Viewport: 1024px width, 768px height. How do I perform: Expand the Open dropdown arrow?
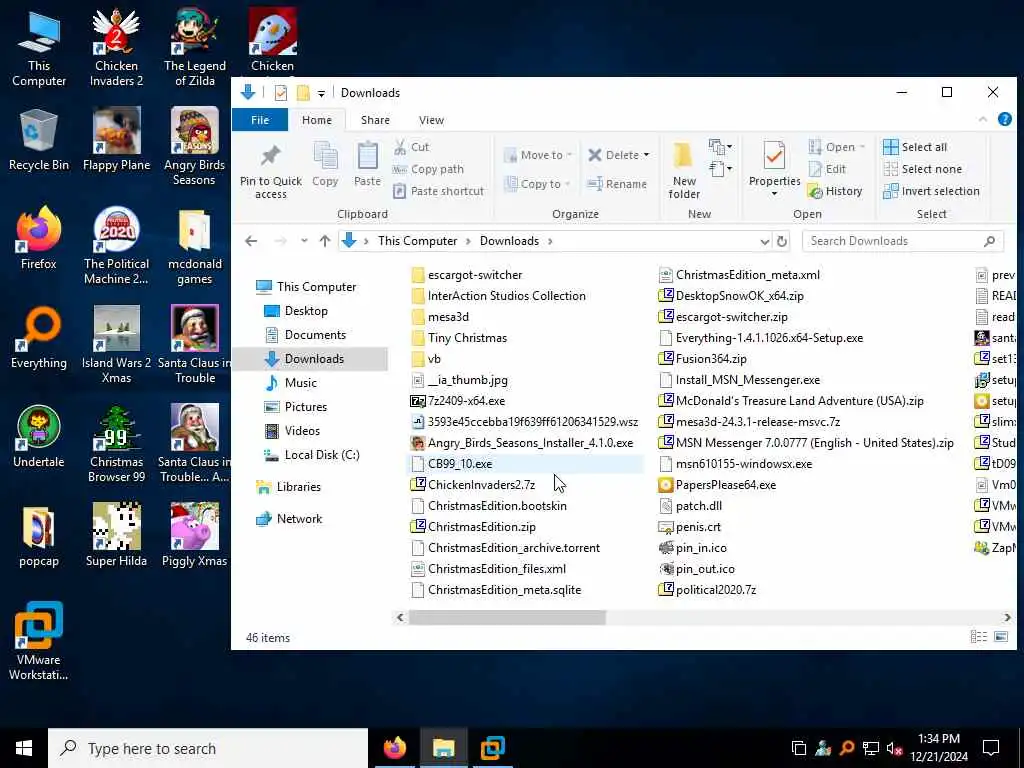pos(862,147)
